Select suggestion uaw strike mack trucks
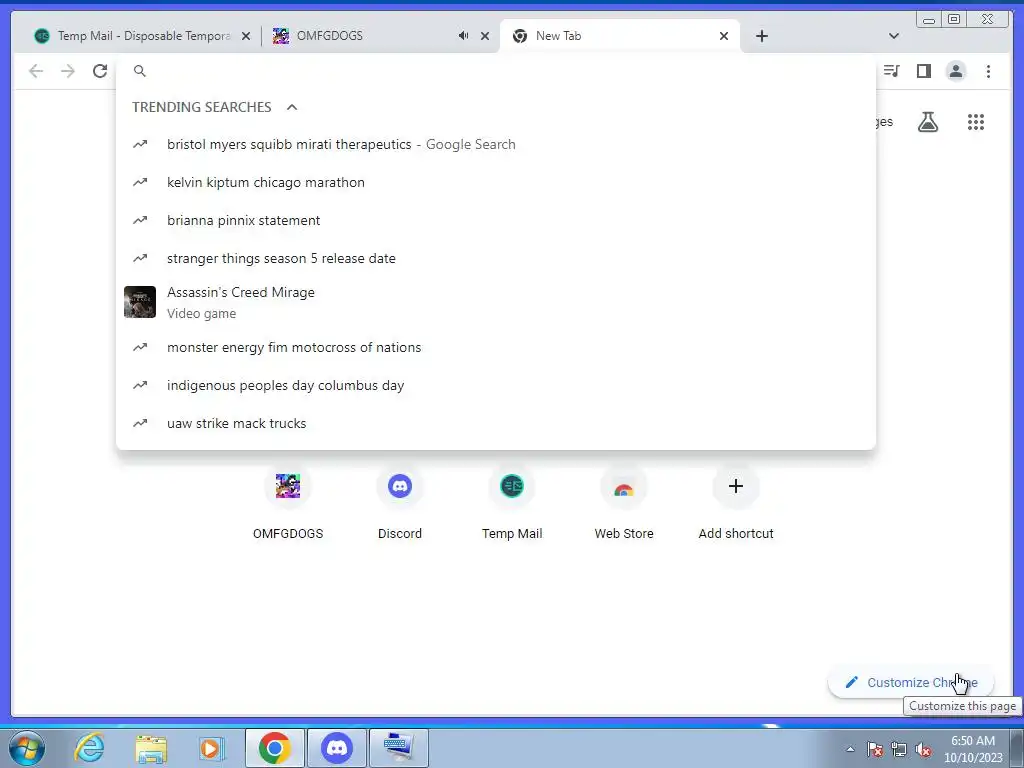Image resolution: width=1024 pixels, height=768 pixels. point(496,423)
